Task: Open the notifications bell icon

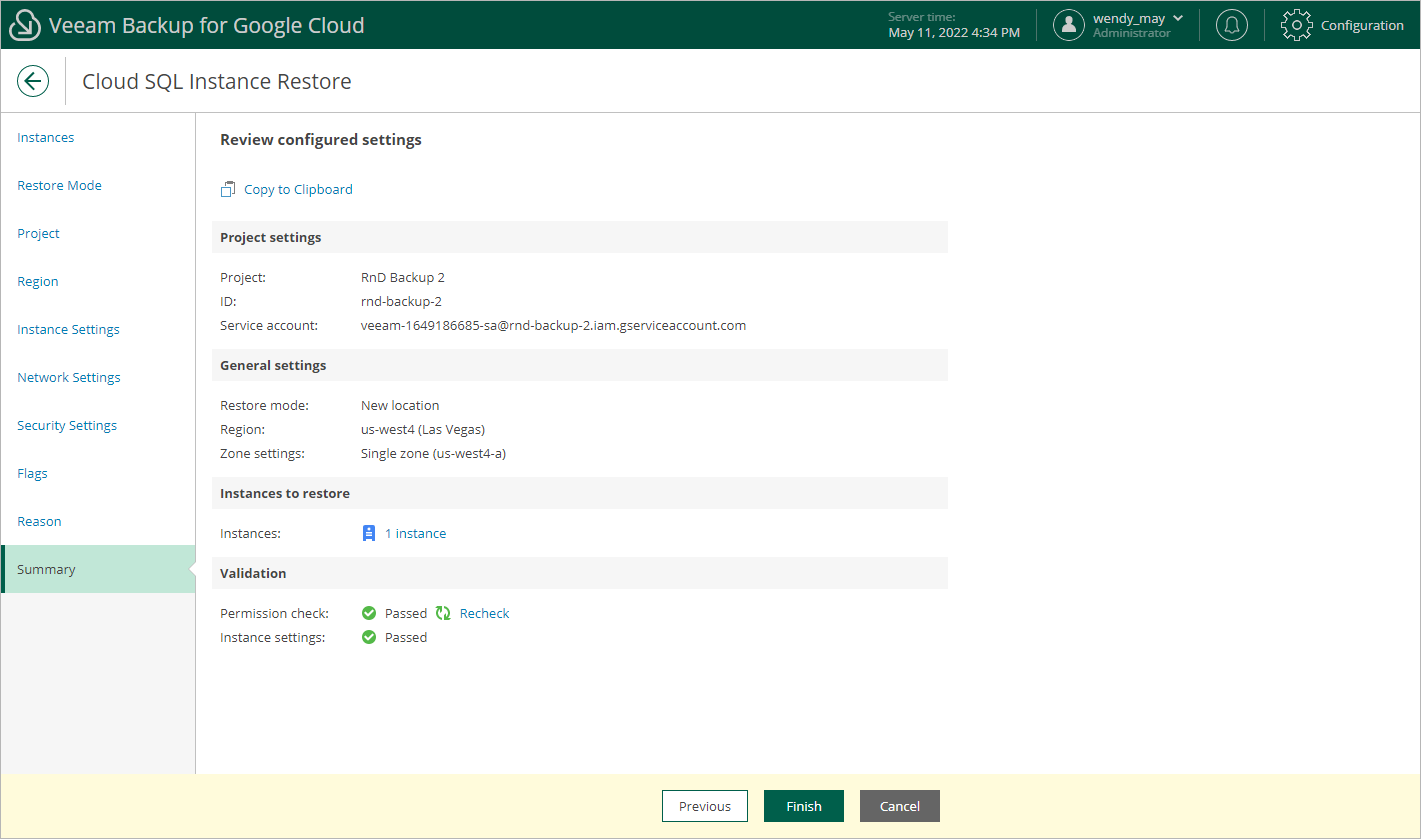Action: 1231,25
